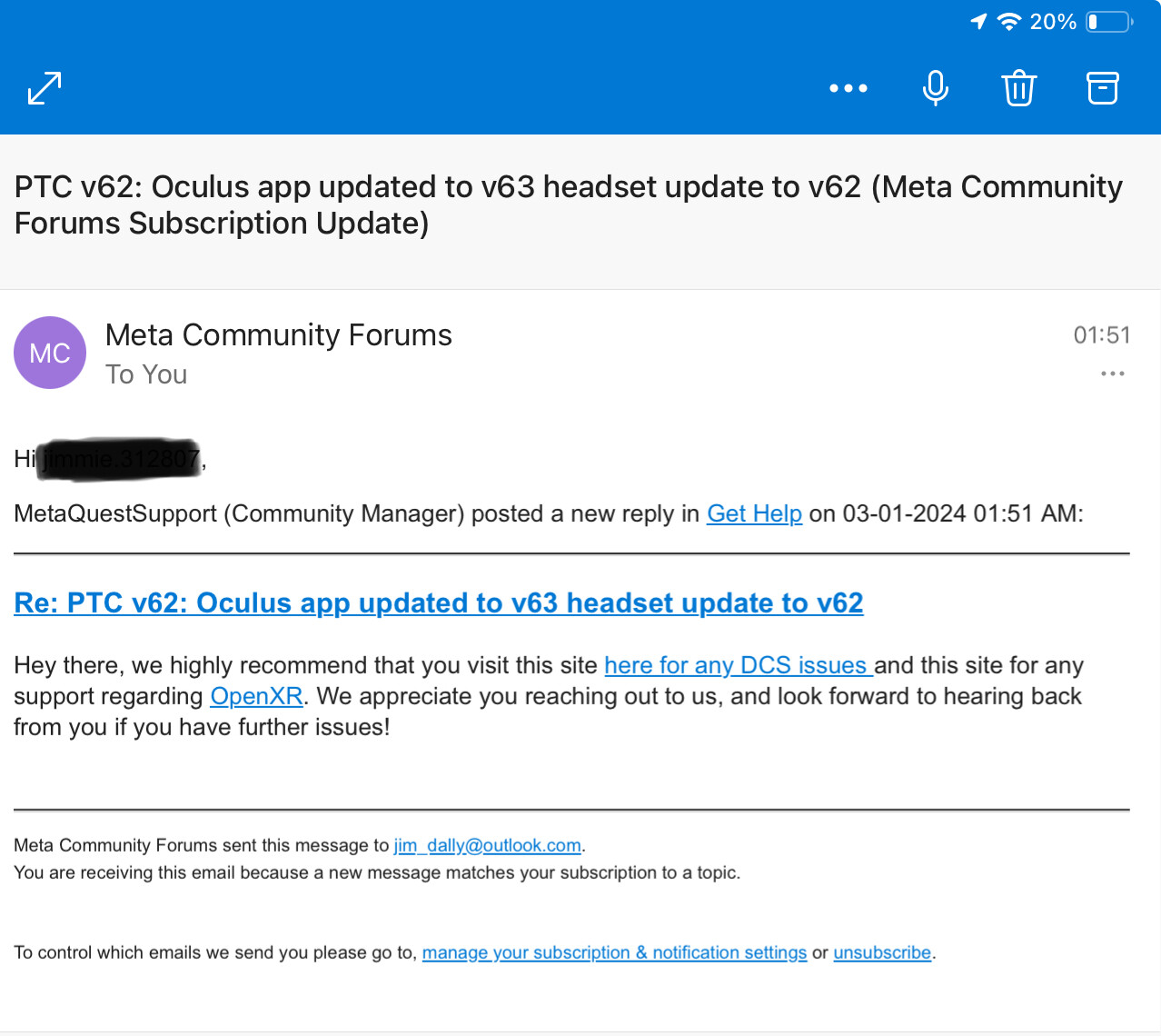Tap the 'You are receiving this email' line
Image resolution: width=1161 pixels, height=1036 pixels.
377,872
